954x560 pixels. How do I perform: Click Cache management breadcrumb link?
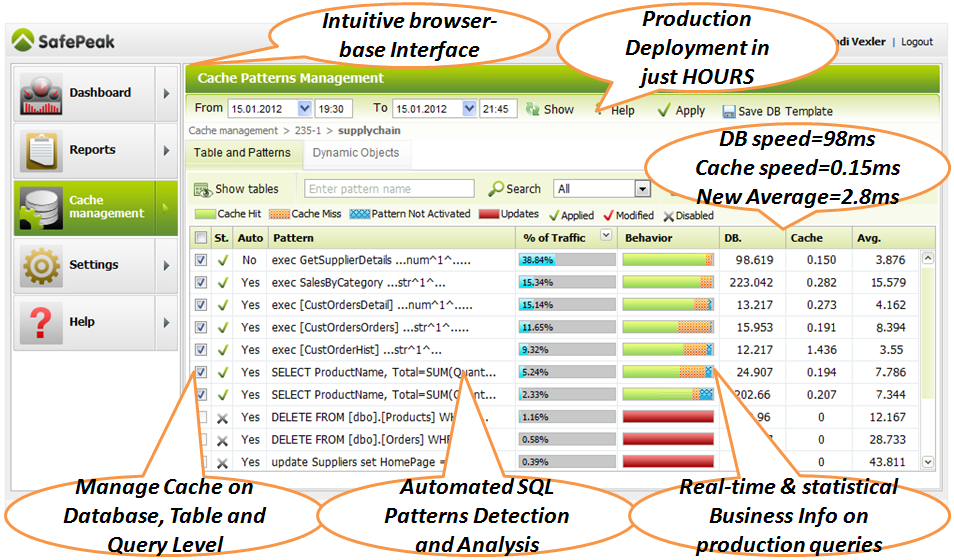tap(233, 131)
